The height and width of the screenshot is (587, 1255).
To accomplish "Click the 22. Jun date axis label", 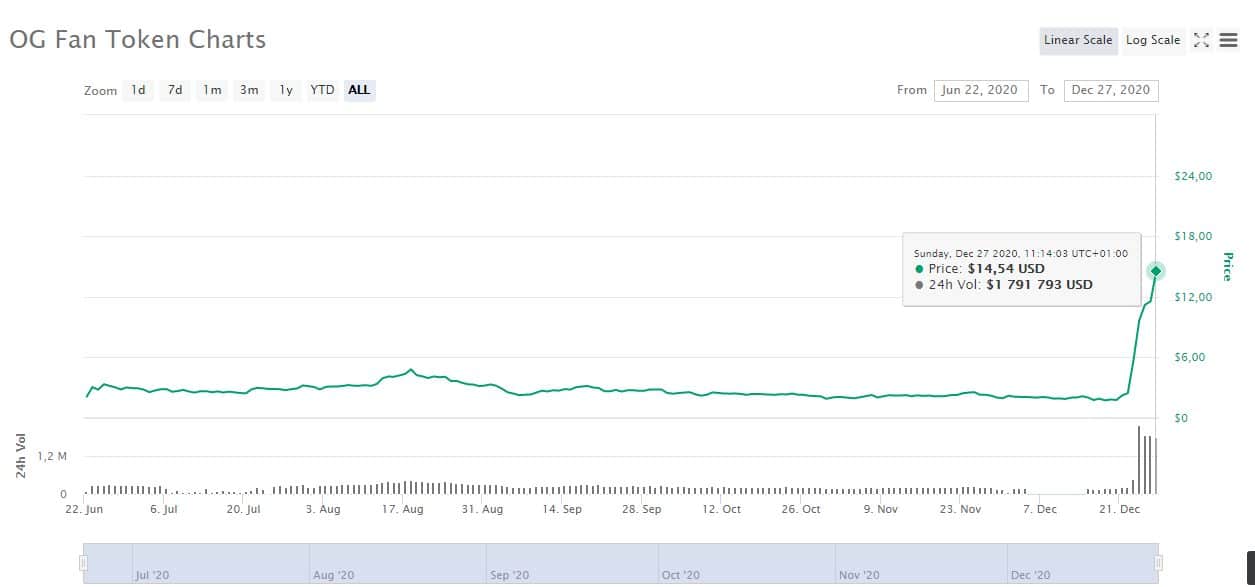I will pyautogui.click(x=84, y=509).
